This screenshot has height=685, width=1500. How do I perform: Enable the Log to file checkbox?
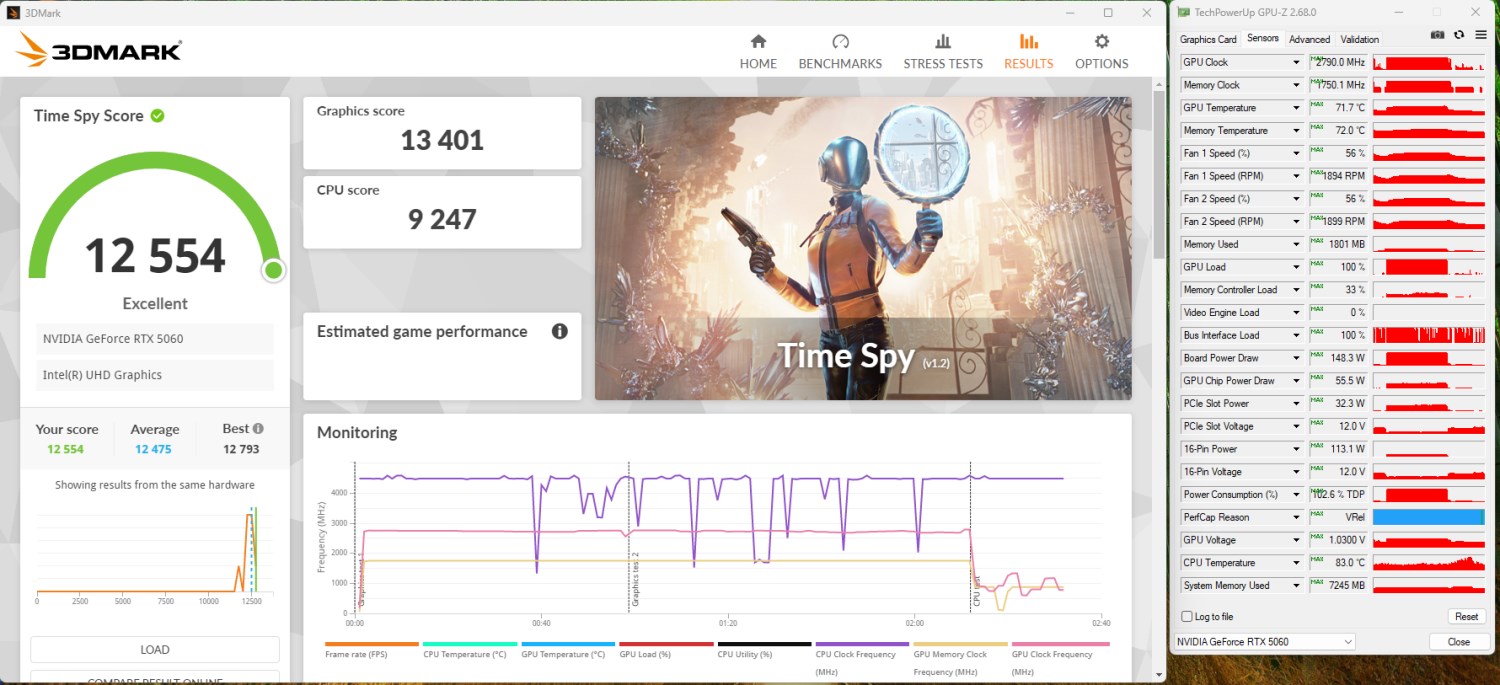click(x=1187, y=617)
